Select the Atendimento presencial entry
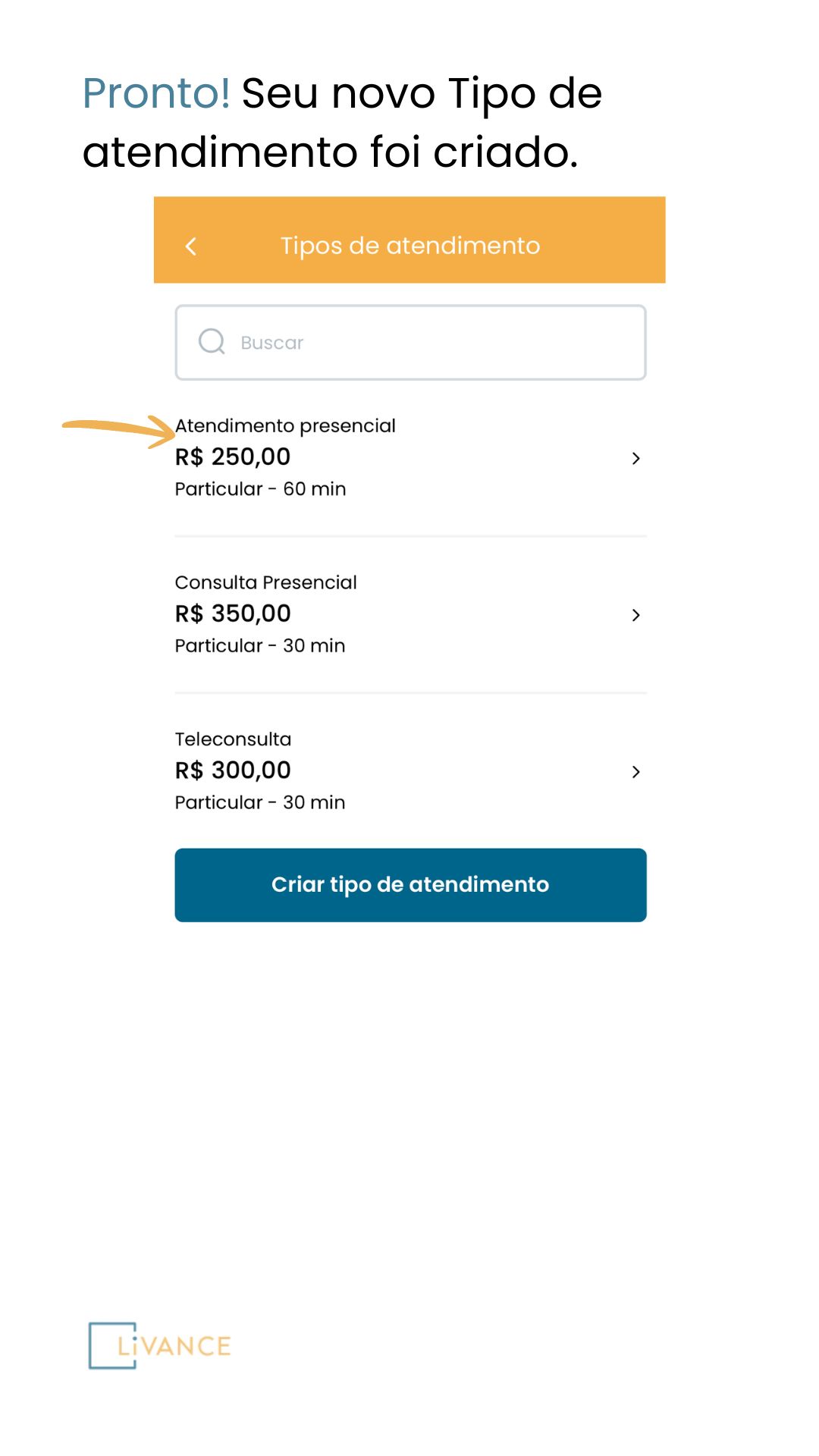The height and width of the screenshot is (1456, 819). click(410, 458)
